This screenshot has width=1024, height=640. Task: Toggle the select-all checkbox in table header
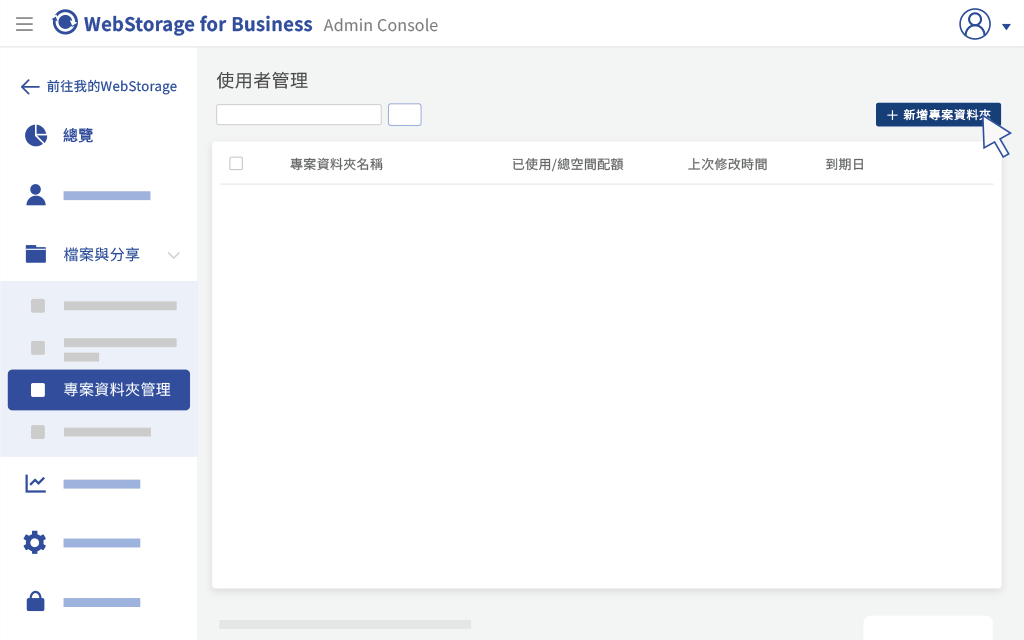click(x=236, y=163)
